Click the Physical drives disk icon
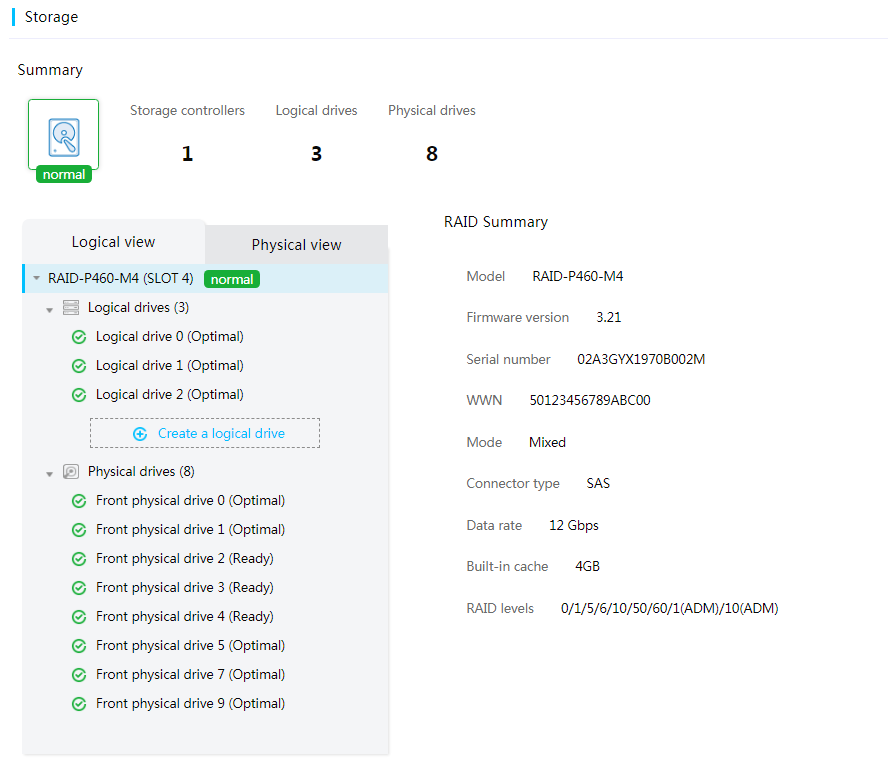Viewport: 888px width, 763px height. pos(71,471)
